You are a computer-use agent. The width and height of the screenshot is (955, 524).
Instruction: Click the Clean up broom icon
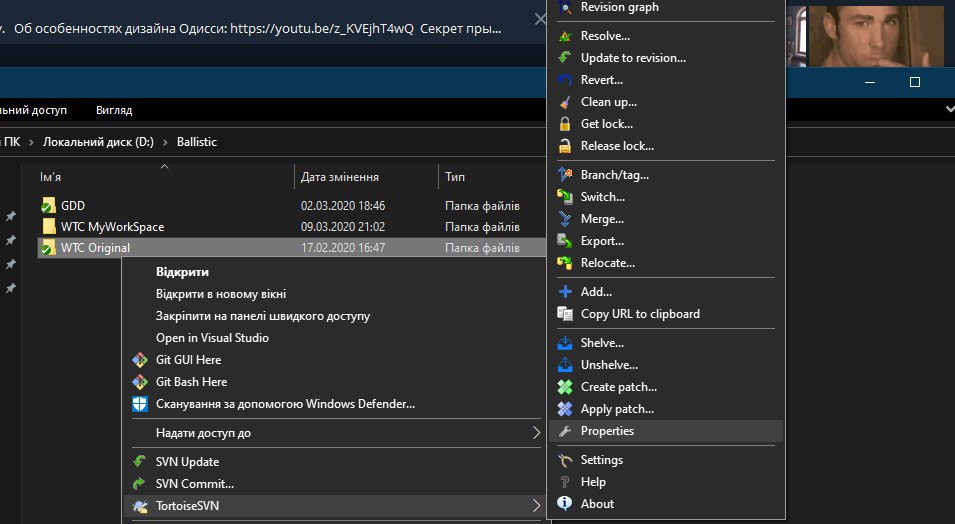(565, 102)
